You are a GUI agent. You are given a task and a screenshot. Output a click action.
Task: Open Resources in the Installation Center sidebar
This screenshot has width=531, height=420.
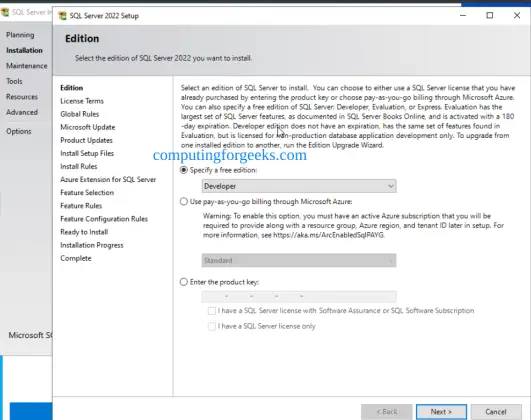22,97
